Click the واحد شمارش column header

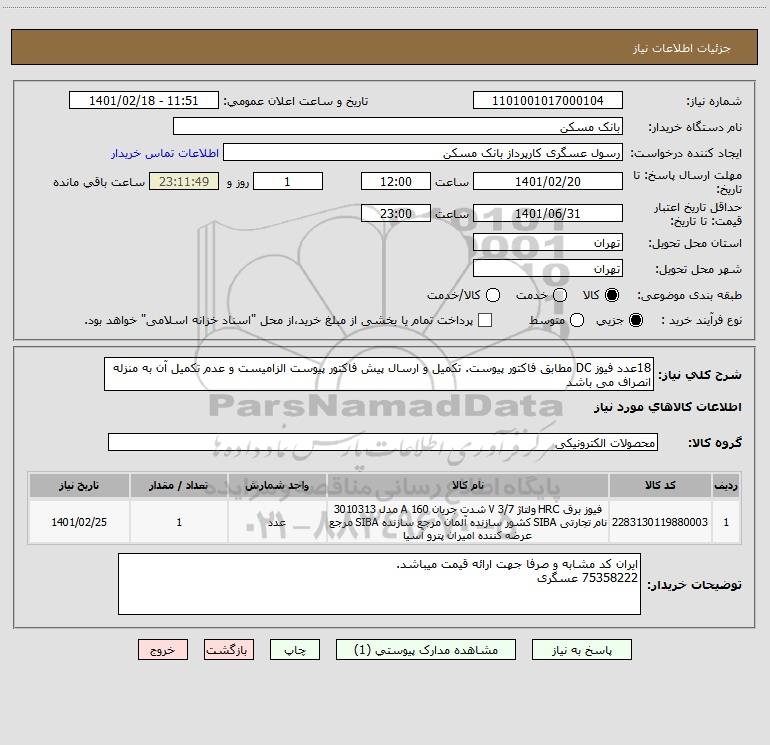[x=277, y=486]
